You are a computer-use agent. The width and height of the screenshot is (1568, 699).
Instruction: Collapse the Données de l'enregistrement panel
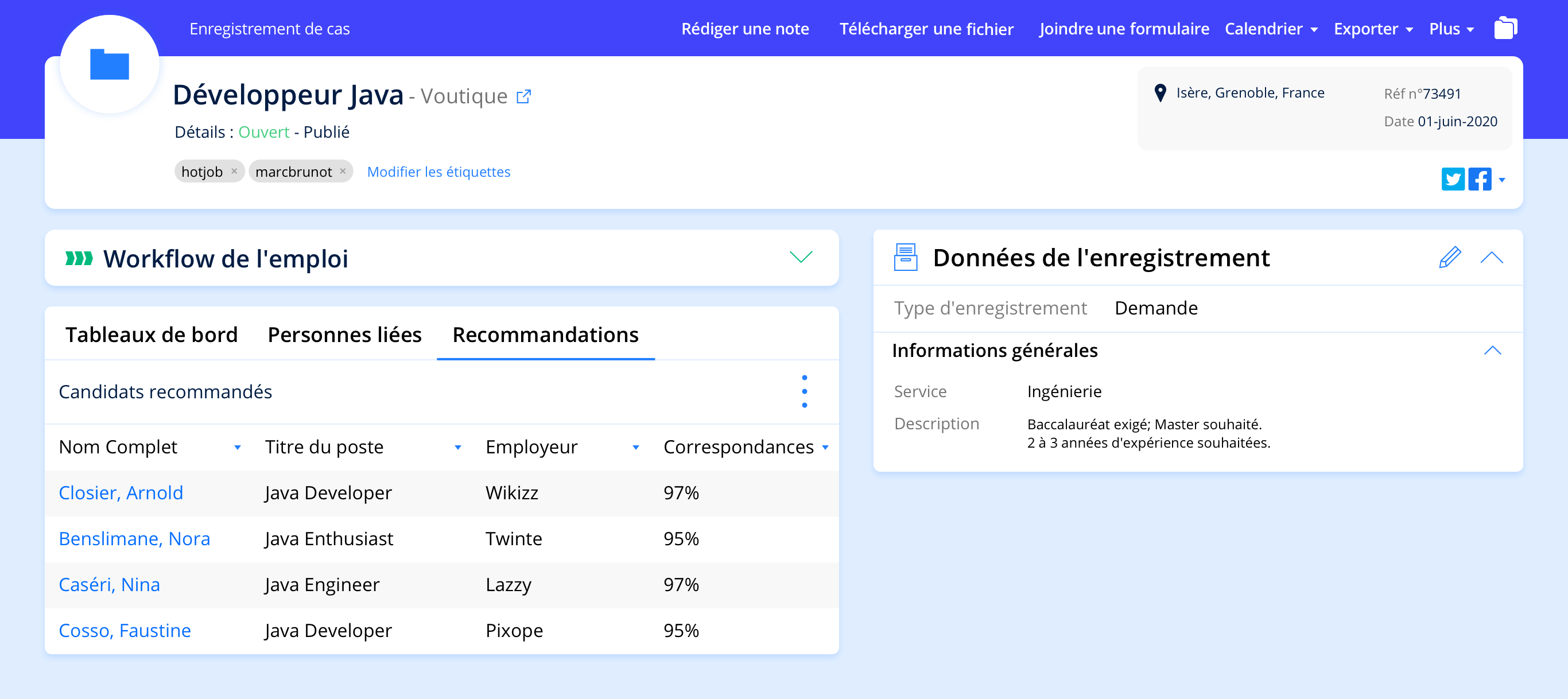click(x=1491, y=258)
